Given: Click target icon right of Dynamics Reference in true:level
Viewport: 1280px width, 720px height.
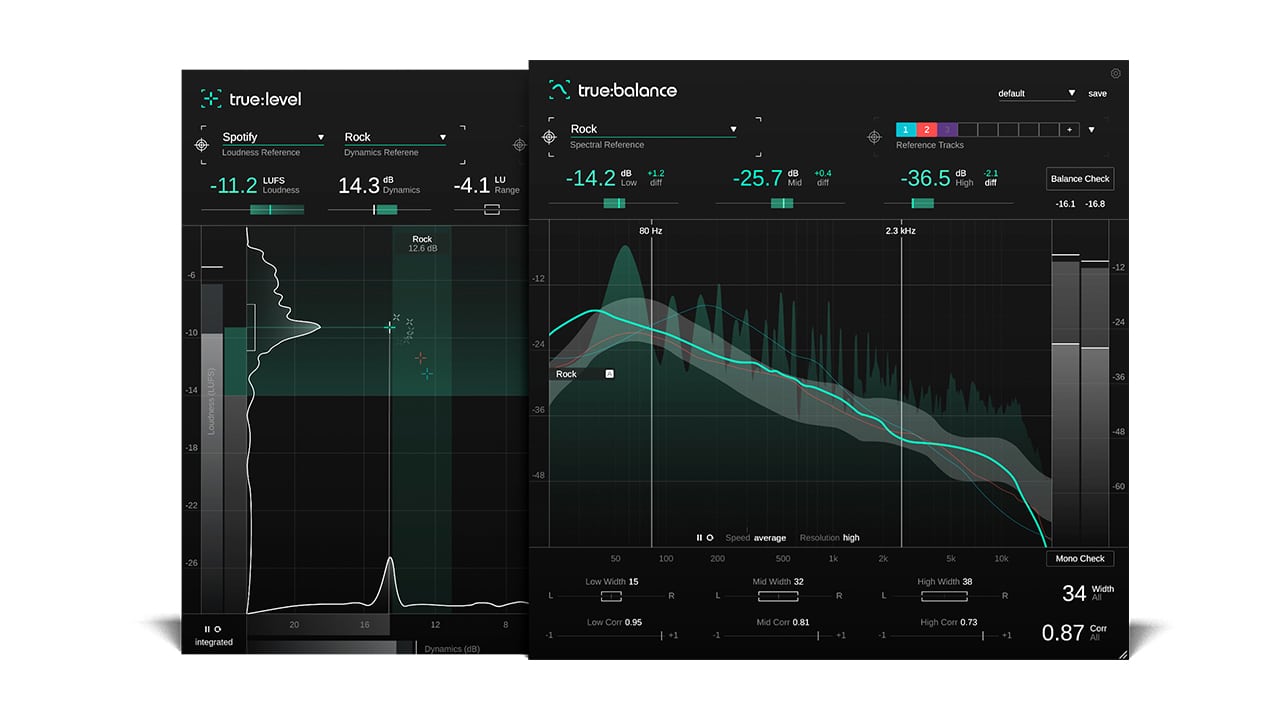Looking at the screenshot, I should [519, 145].
